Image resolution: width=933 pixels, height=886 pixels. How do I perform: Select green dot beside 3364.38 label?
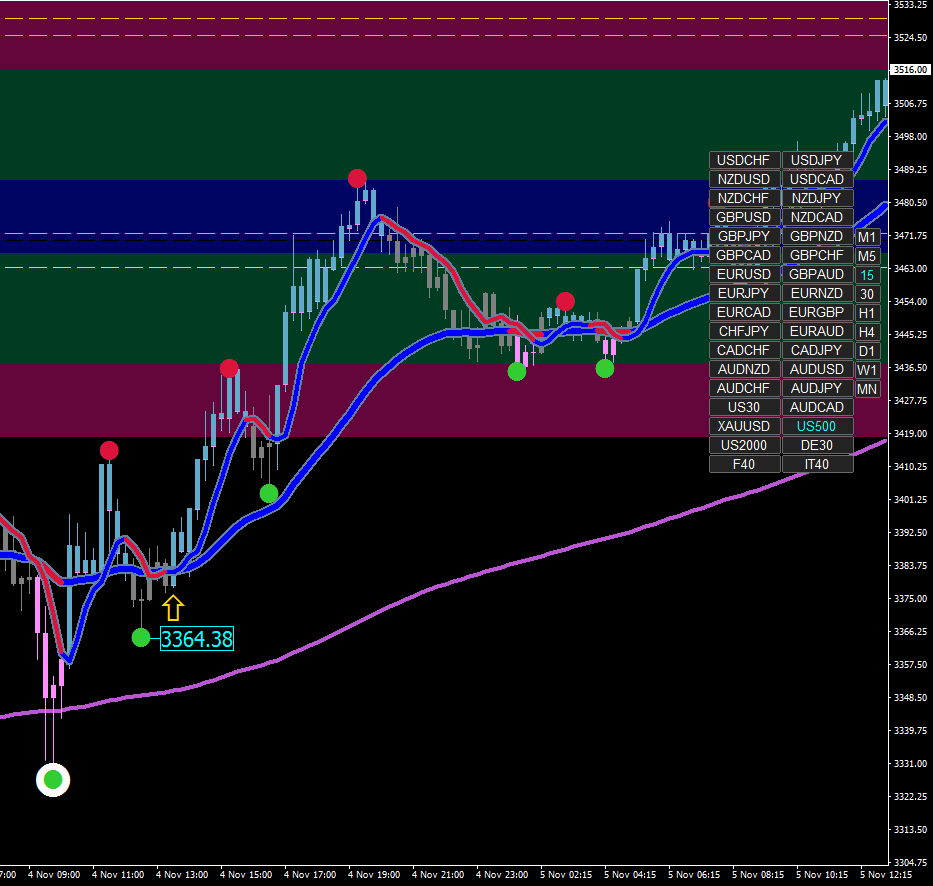point(141,638)
